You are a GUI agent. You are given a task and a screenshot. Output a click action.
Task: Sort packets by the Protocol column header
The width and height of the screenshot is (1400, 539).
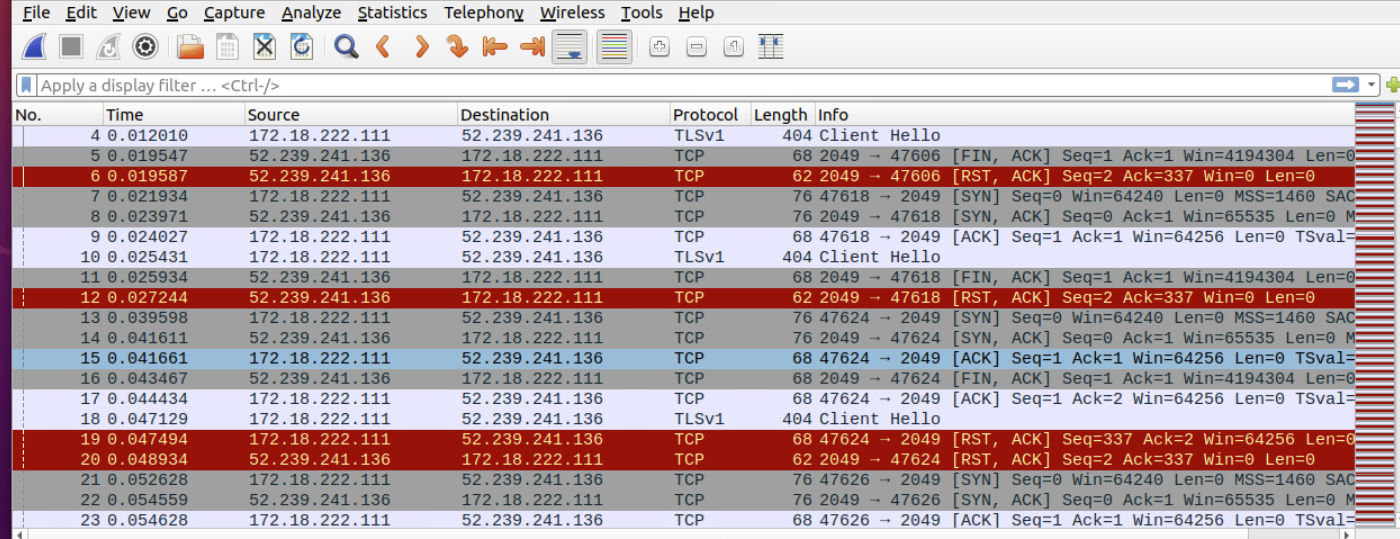tap(705, 115)
